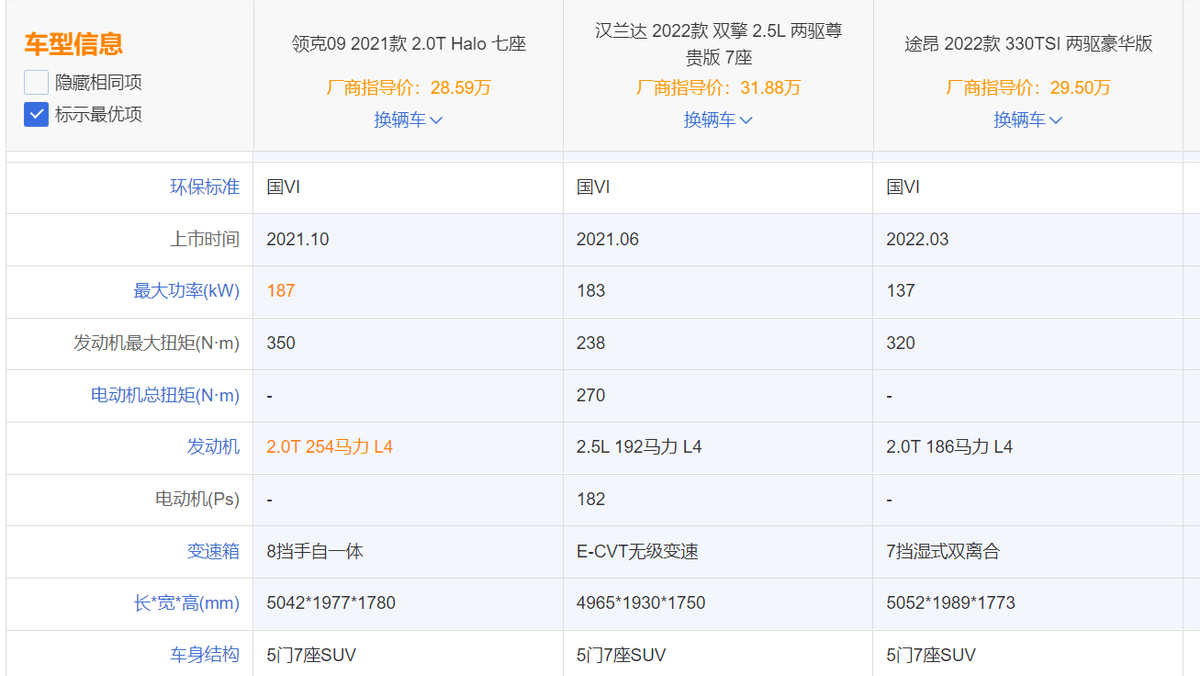Screen dimensions: 1200x676
Task: Select the 最大功率(kW) row label
Action: (186, 291)
